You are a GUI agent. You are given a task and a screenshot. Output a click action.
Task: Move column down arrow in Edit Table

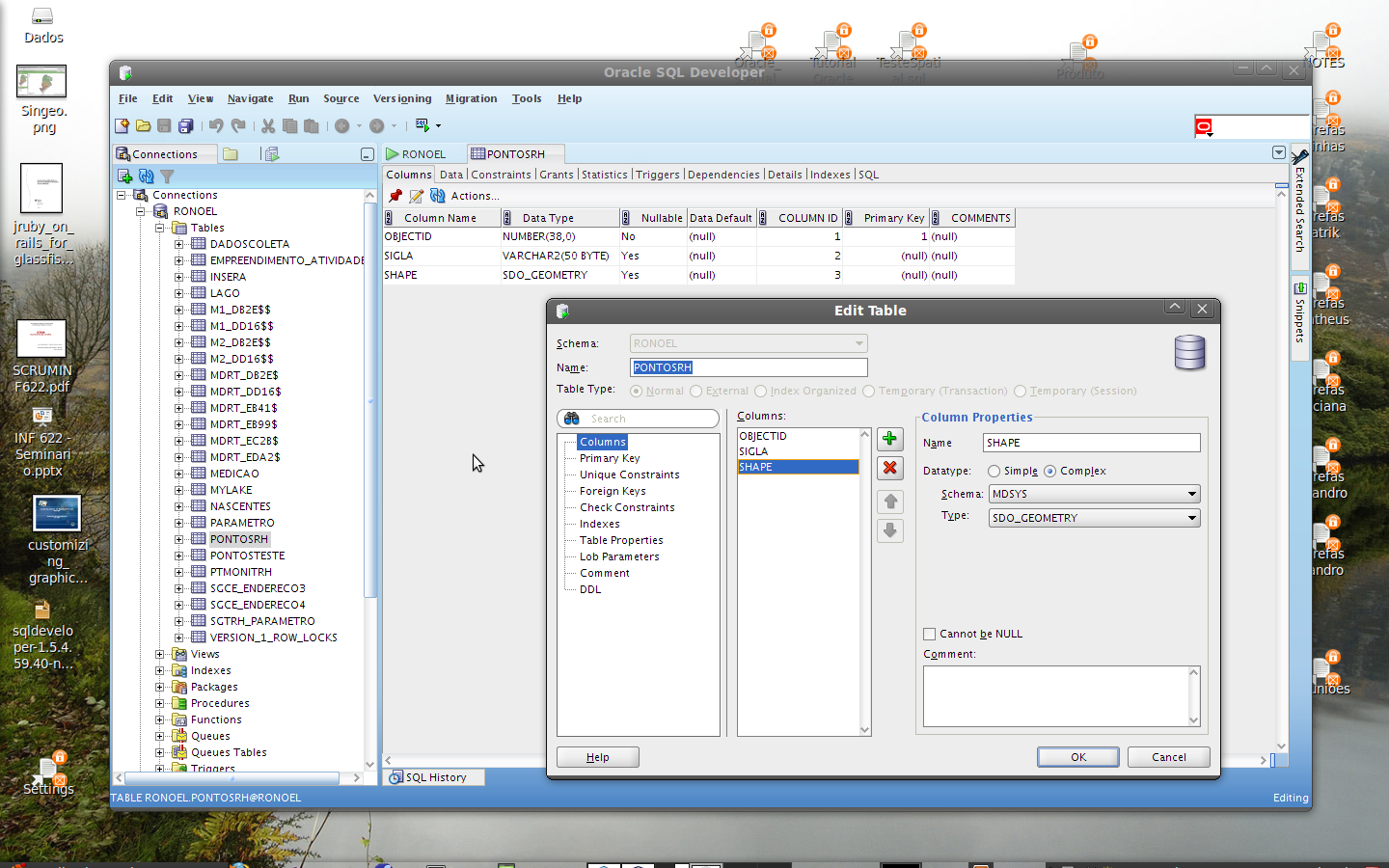(x=890, y=530)
